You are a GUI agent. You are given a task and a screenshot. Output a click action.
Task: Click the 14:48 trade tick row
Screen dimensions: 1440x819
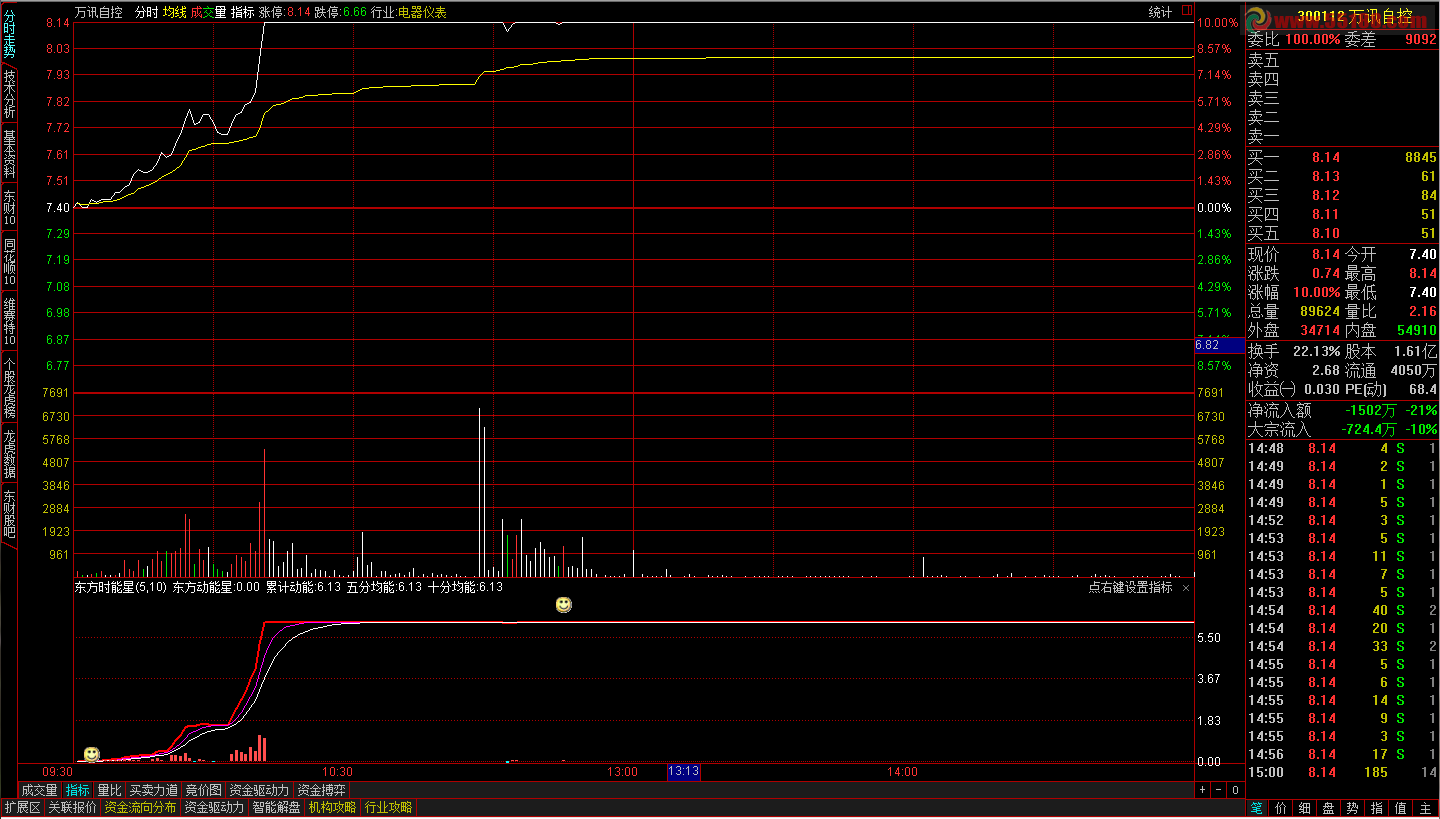coord(1342,448)
